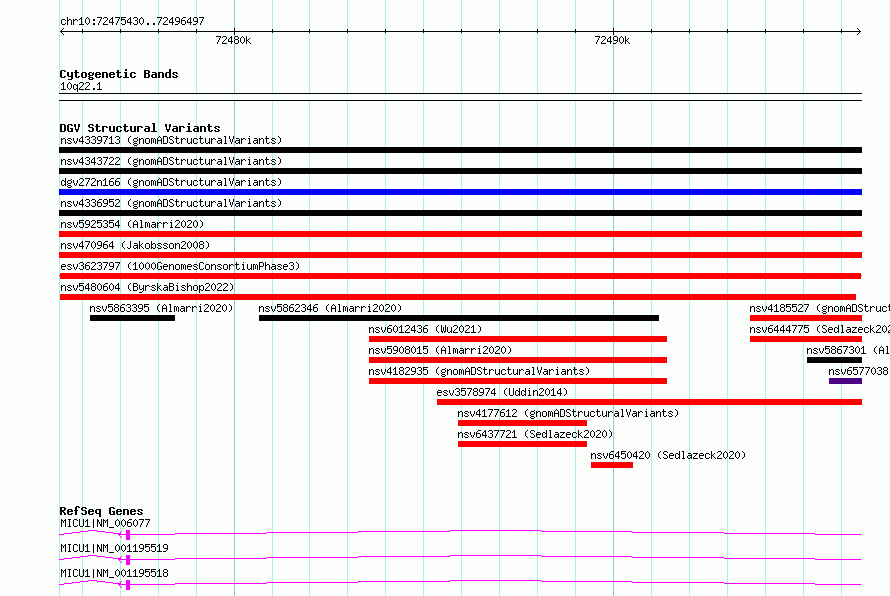Click the 72490k ruler tick label
890x596 pixels.
[612, 40]
